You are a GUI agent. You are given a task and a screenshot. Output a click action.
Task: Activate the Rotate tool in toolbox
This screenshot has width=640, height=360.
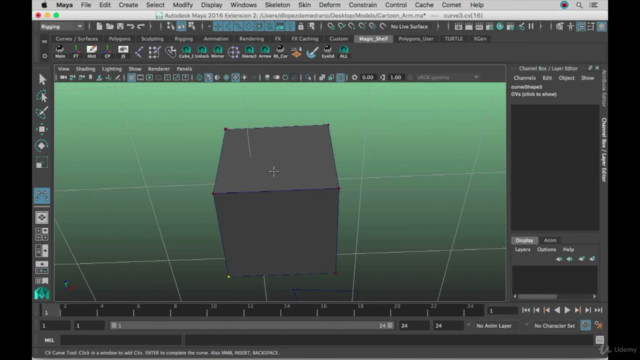click(x=42, y=146)
